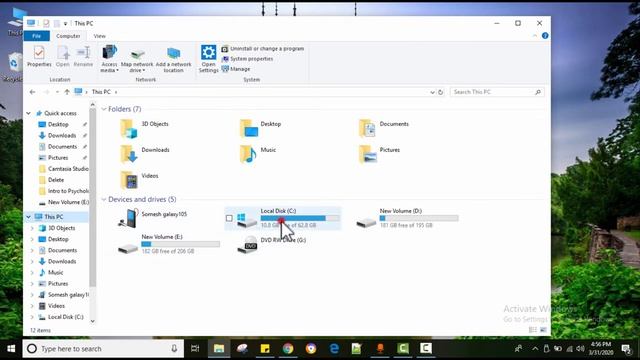Collapse the This PC tree node

(29, 217)
